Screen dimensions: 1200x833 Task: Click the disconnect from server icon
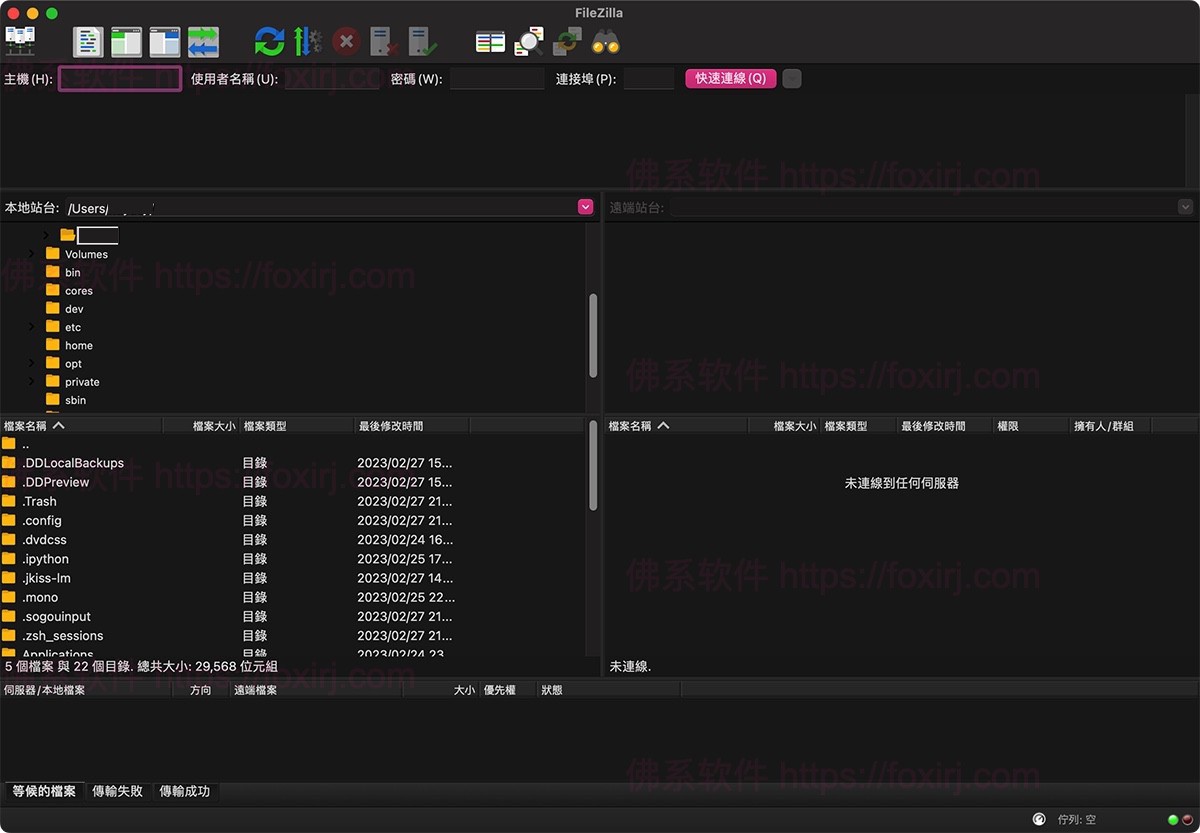[x=384, y=41]
